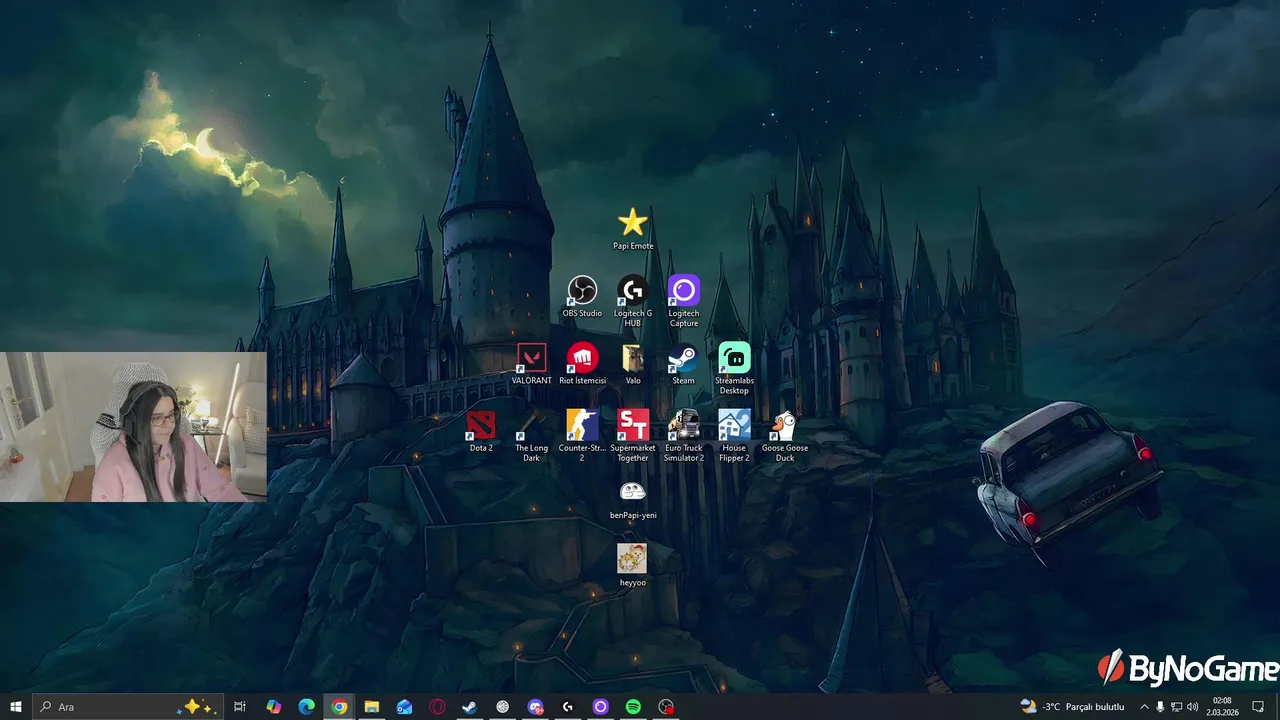1280x720 pixels.
Task: Open the taskbar app with 9+ badge
Action: click(535, 707)
